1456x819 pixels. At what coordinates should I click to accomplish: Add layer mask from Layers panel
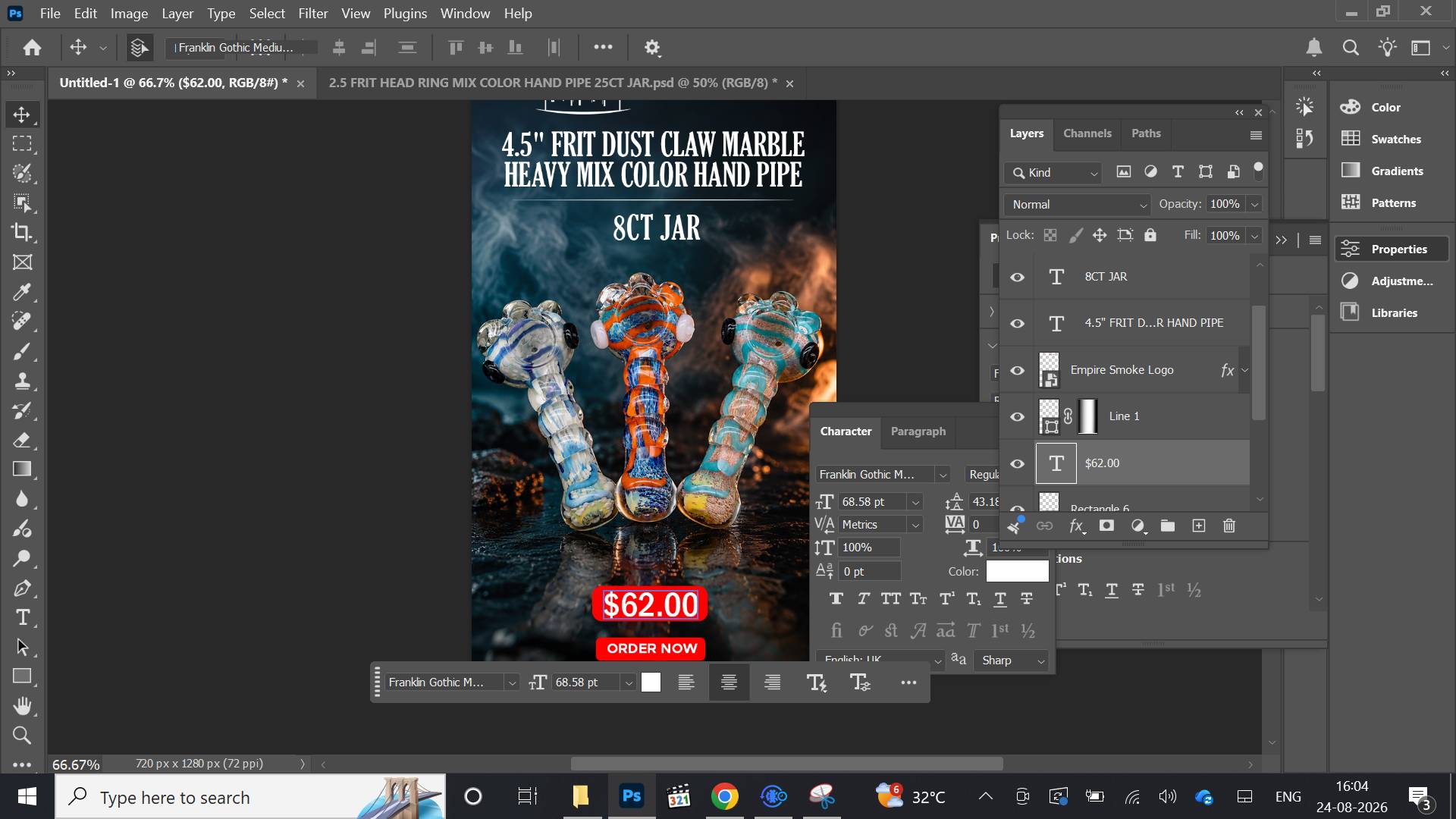click(1106, 526)
